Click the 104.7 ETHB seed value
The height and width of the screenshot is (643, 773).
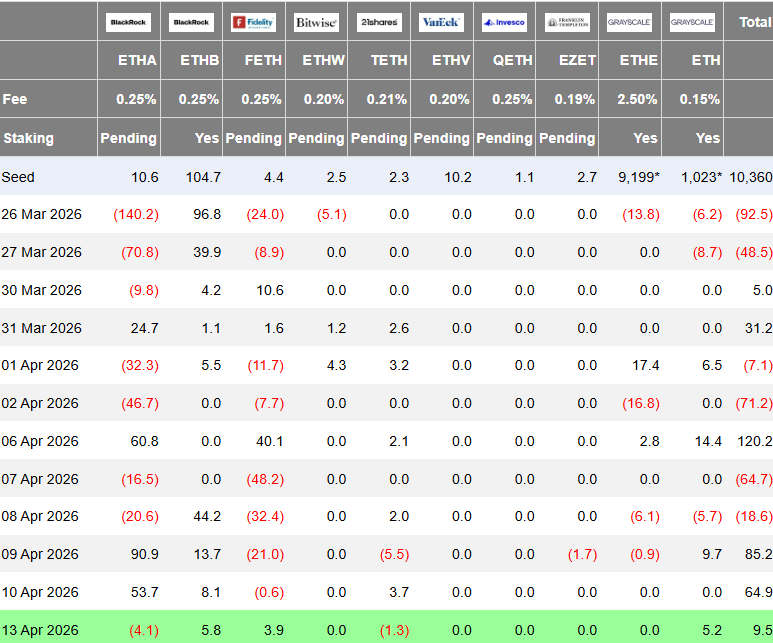[x=204, y=177]
